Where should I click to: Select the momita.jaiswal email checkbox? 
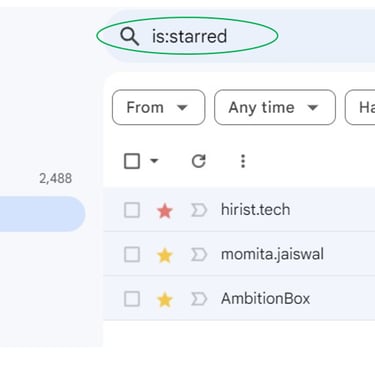point(132,255)
